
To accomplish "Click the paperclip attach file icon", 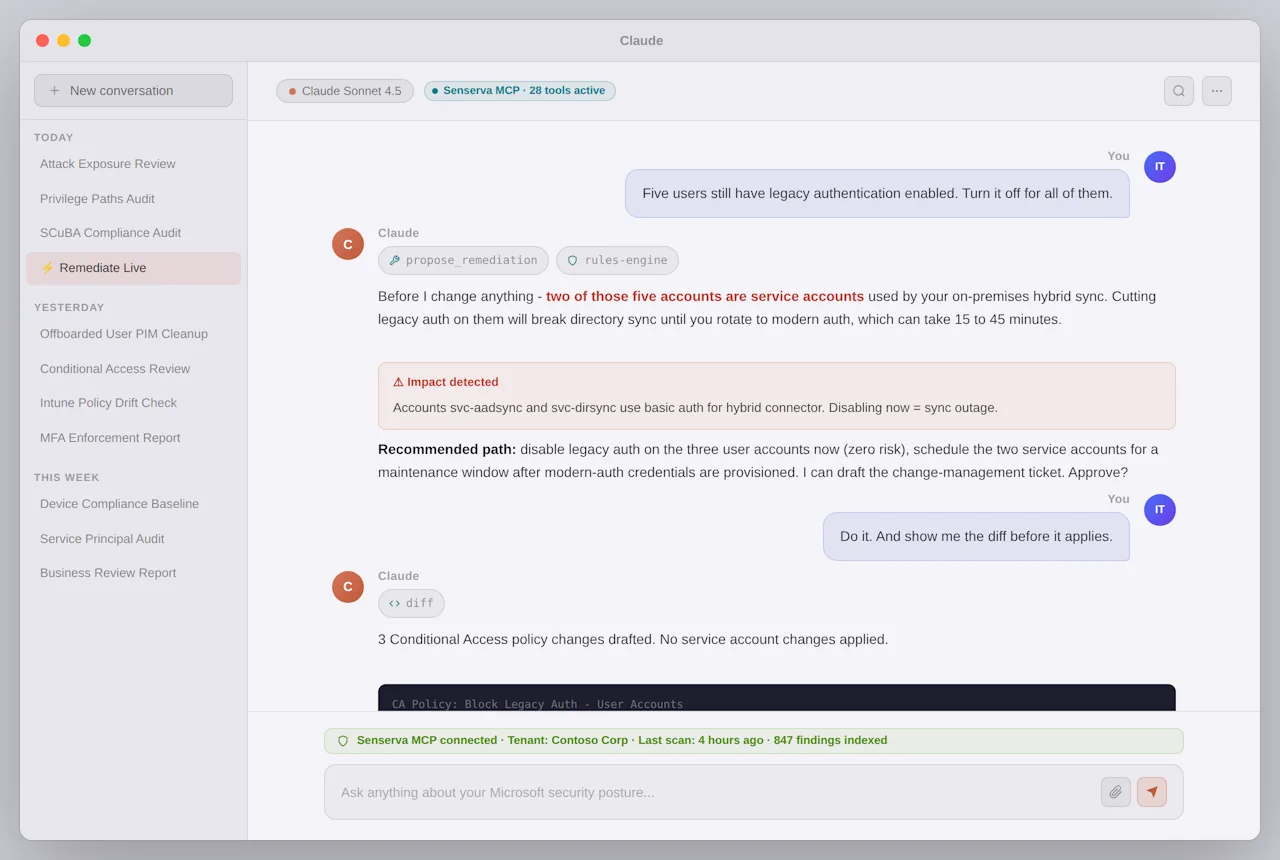I will (x=1116, y=792).
